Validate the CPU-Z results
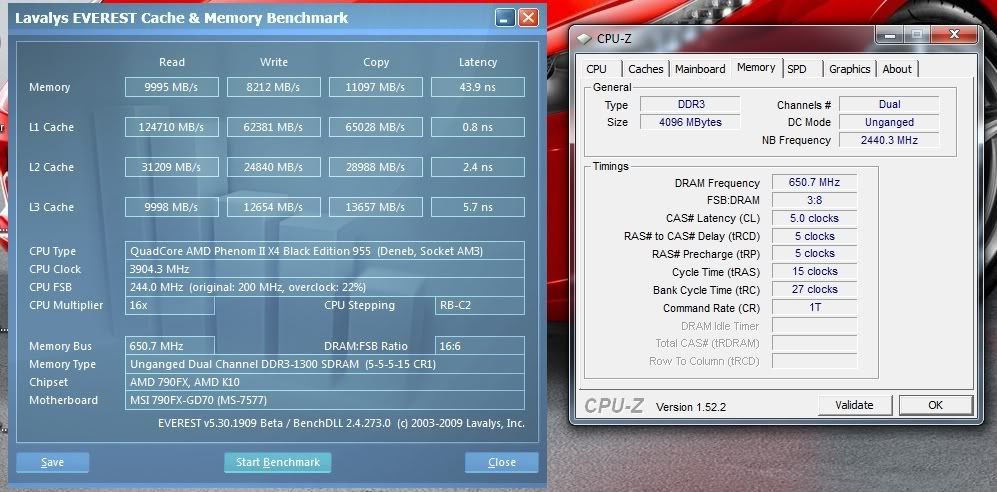The image size is (997, 492). tap(854, 405)
